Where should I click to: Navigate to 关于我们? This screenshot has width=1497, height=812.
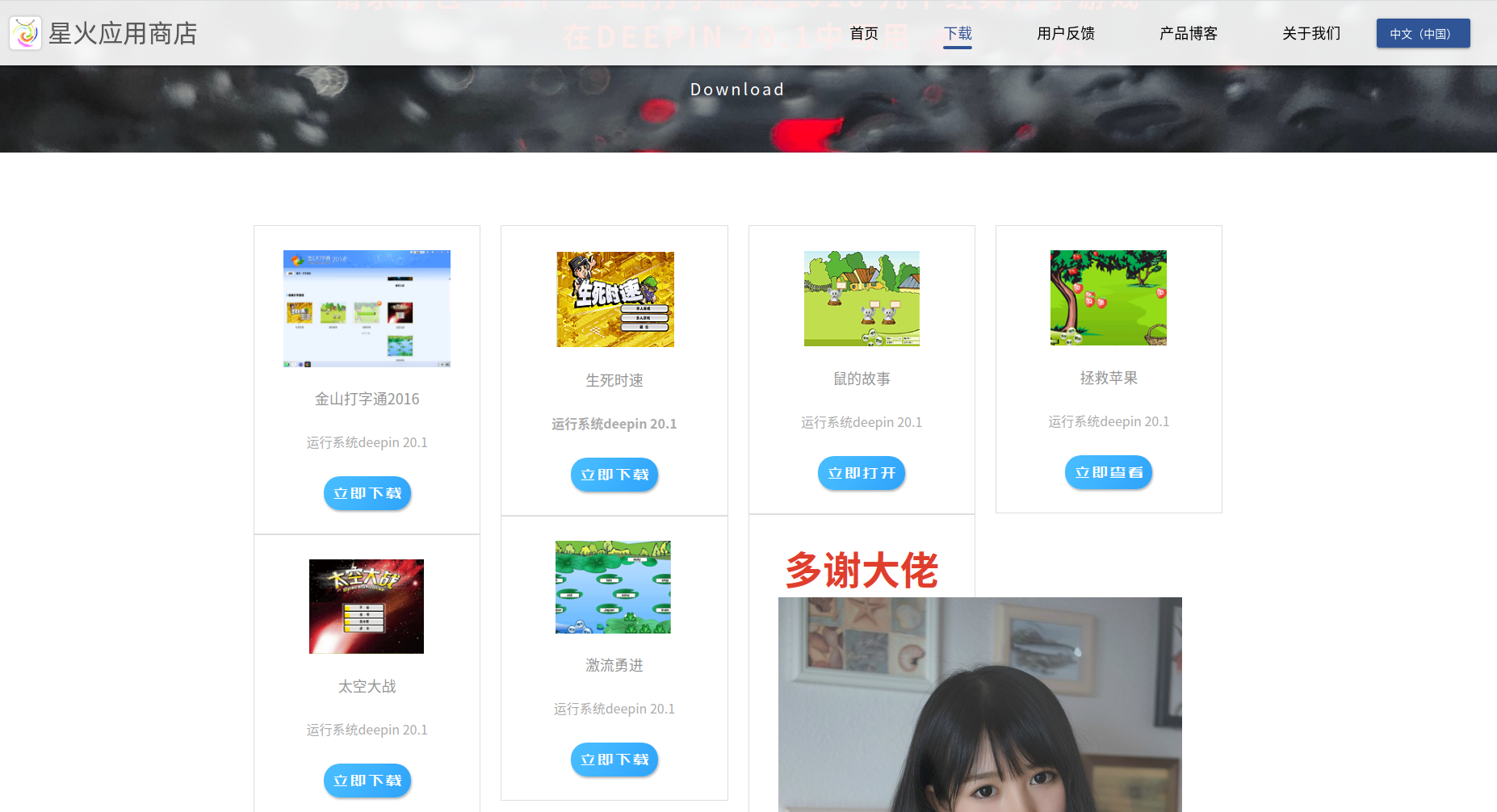tap(1311, 33)
